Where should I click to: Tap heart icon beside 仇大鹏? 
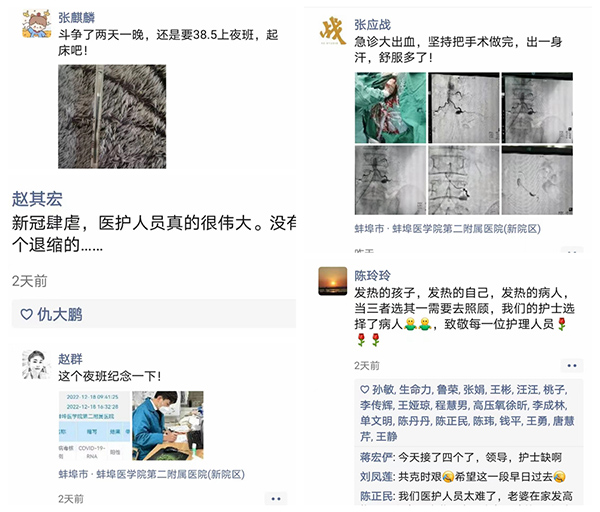pos(26,314)
